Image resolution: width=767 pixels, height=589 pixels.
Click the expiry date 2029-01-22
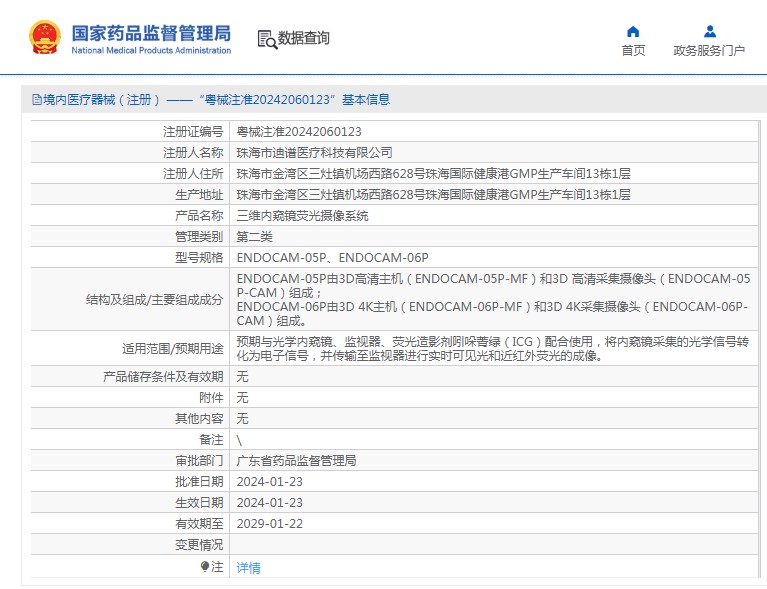pyautogui.click(x=269, y=523)
